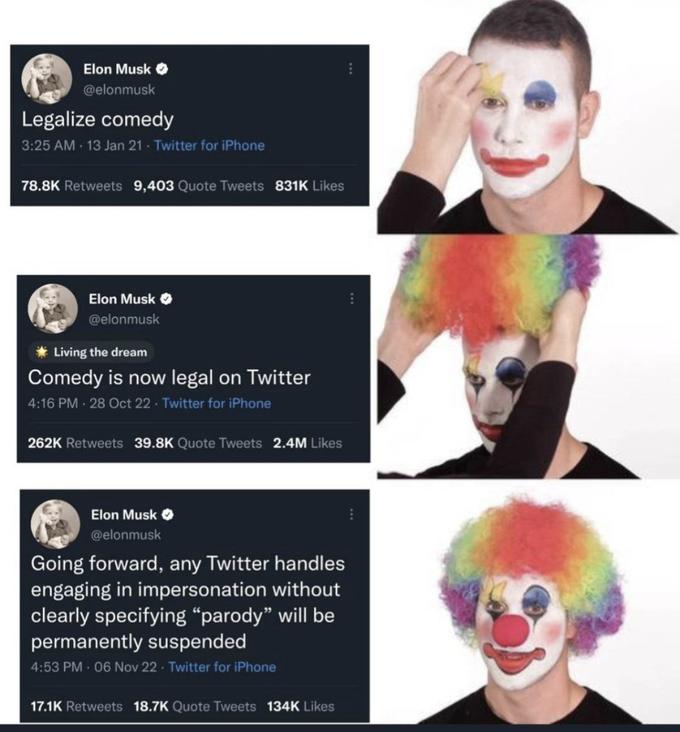The image size is (680, 732).
Task: Open the 9,403 Quote Tweets
Action: pos(198,185)
